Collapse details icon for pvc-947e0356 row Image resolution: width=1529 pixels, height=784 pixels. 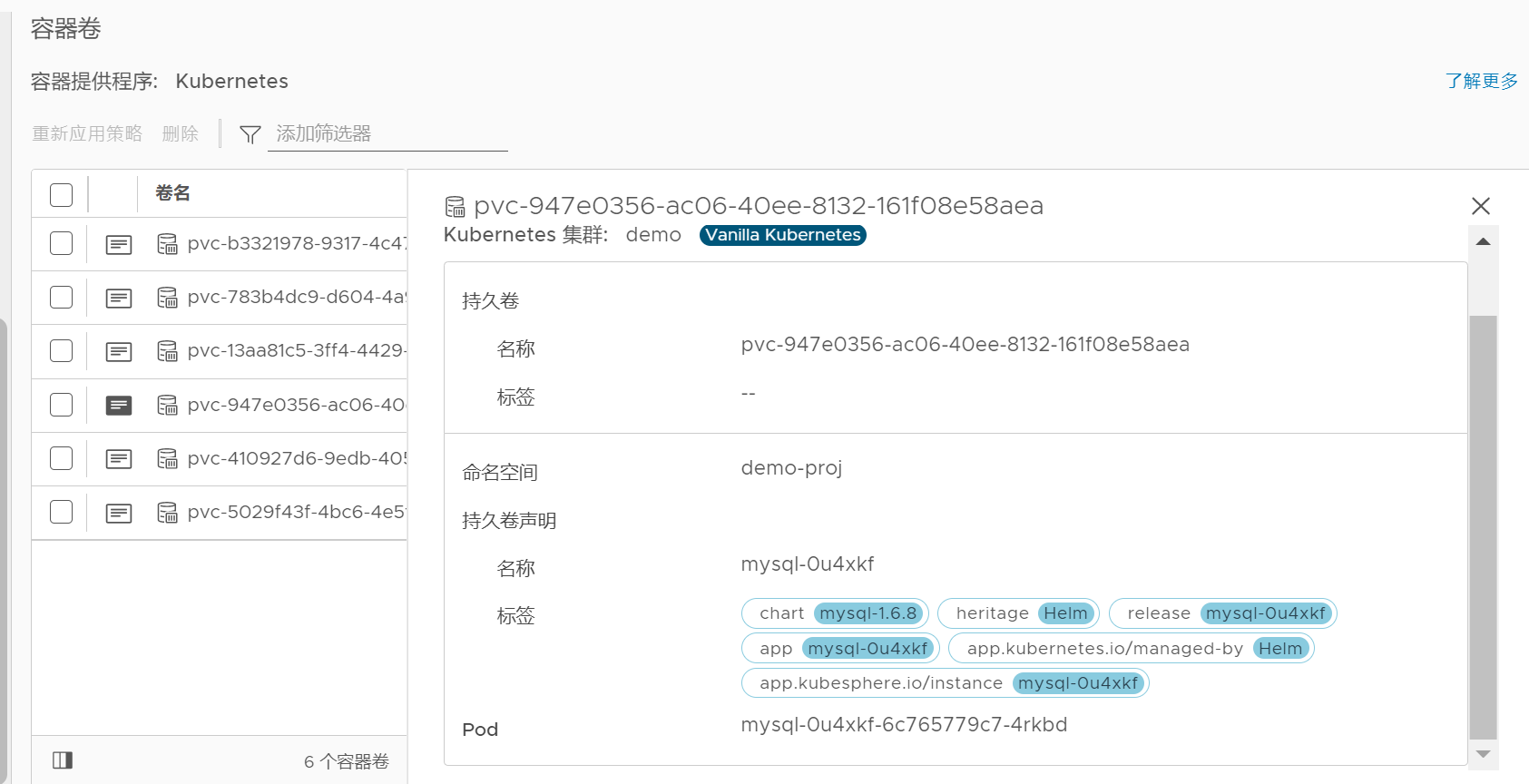click(x=119, y=405)
